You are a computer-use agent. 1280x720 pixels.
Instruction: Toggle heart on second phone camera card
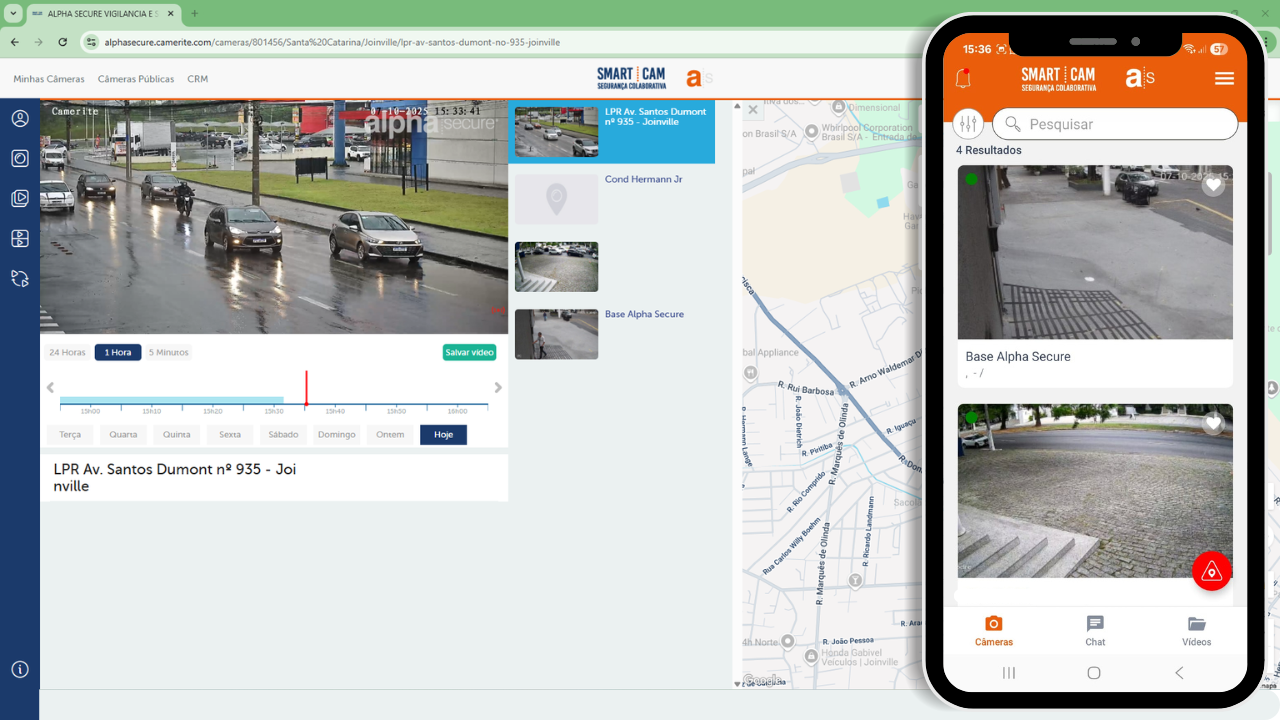1213,424
